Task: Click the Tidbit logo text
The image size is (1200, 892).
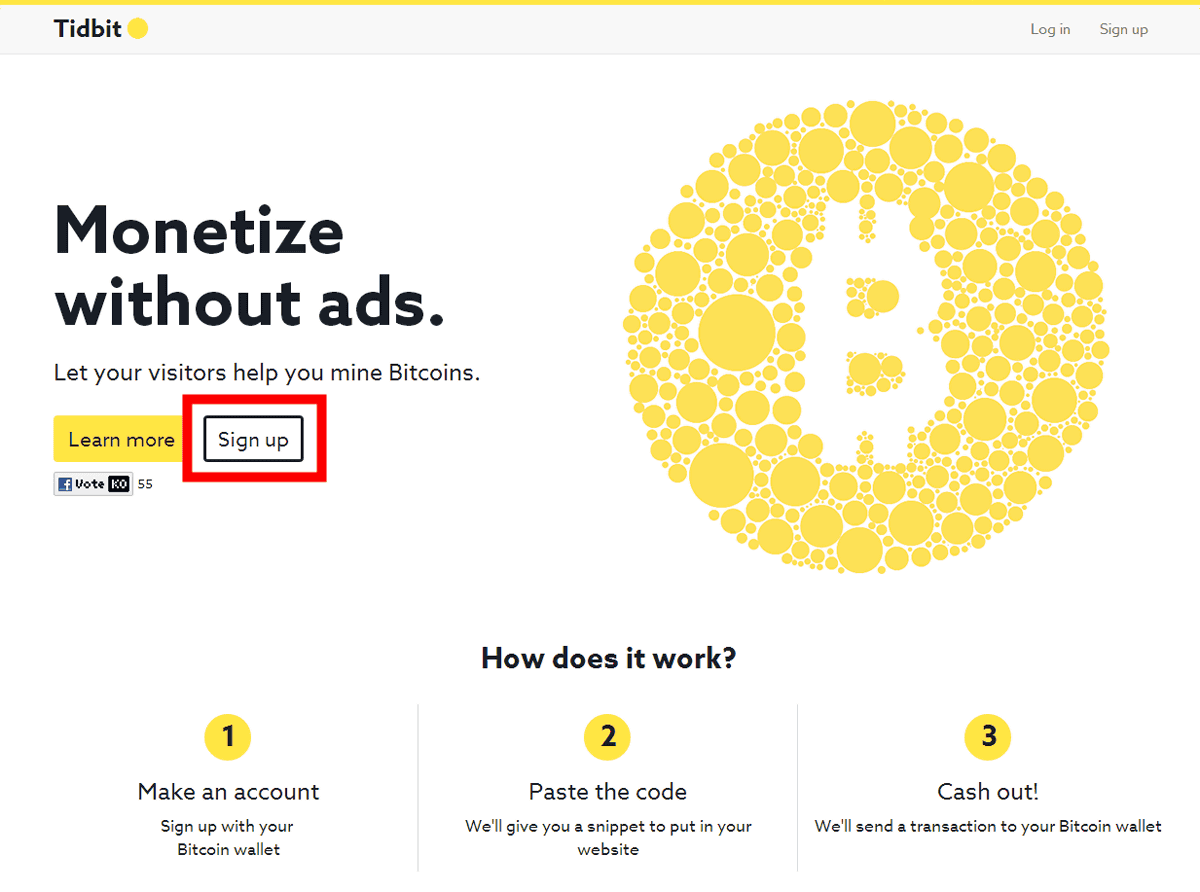Action: (x=88, y=29)
